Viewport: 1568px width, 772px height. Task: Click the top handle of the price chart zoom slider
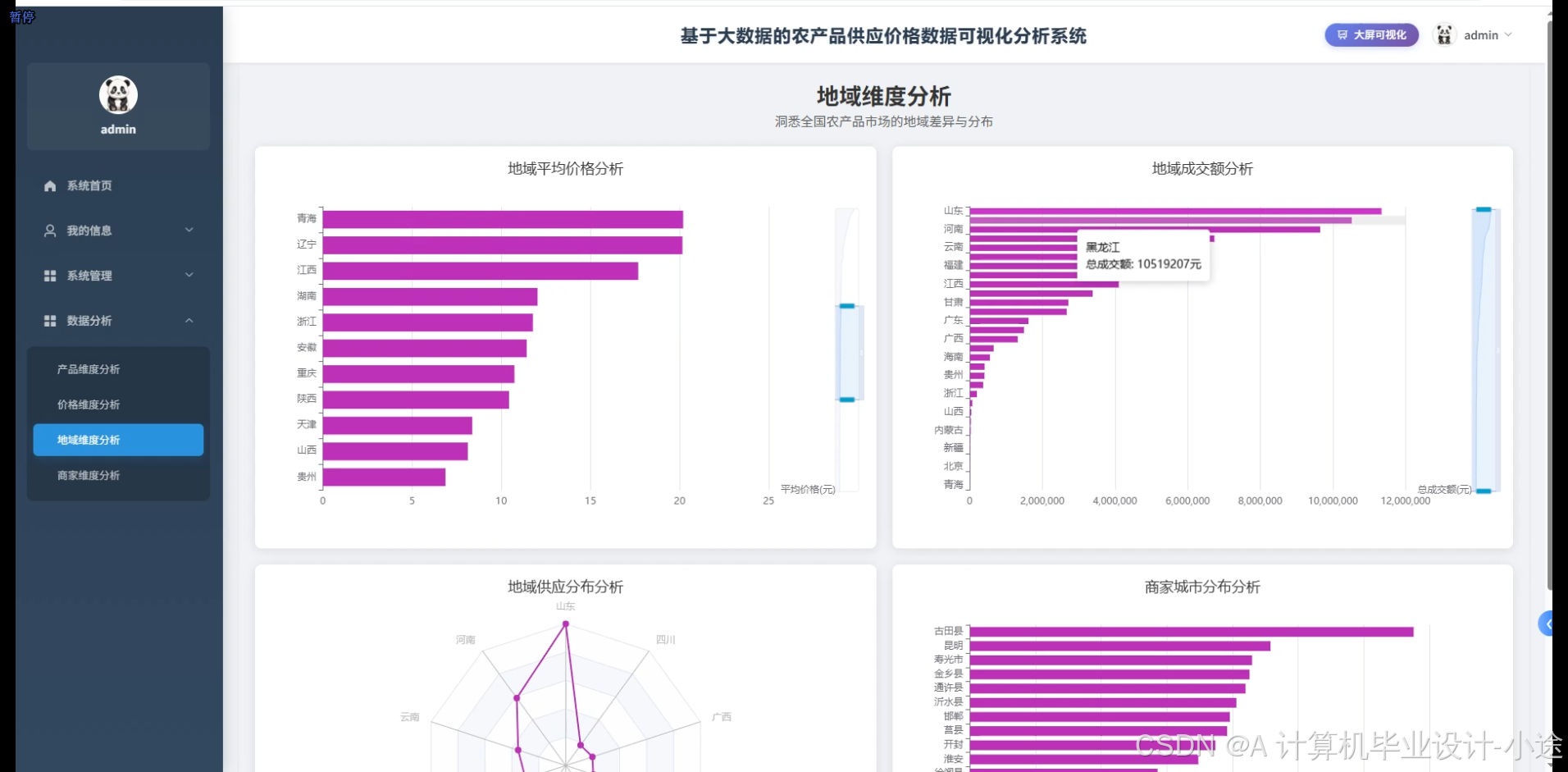847,306
